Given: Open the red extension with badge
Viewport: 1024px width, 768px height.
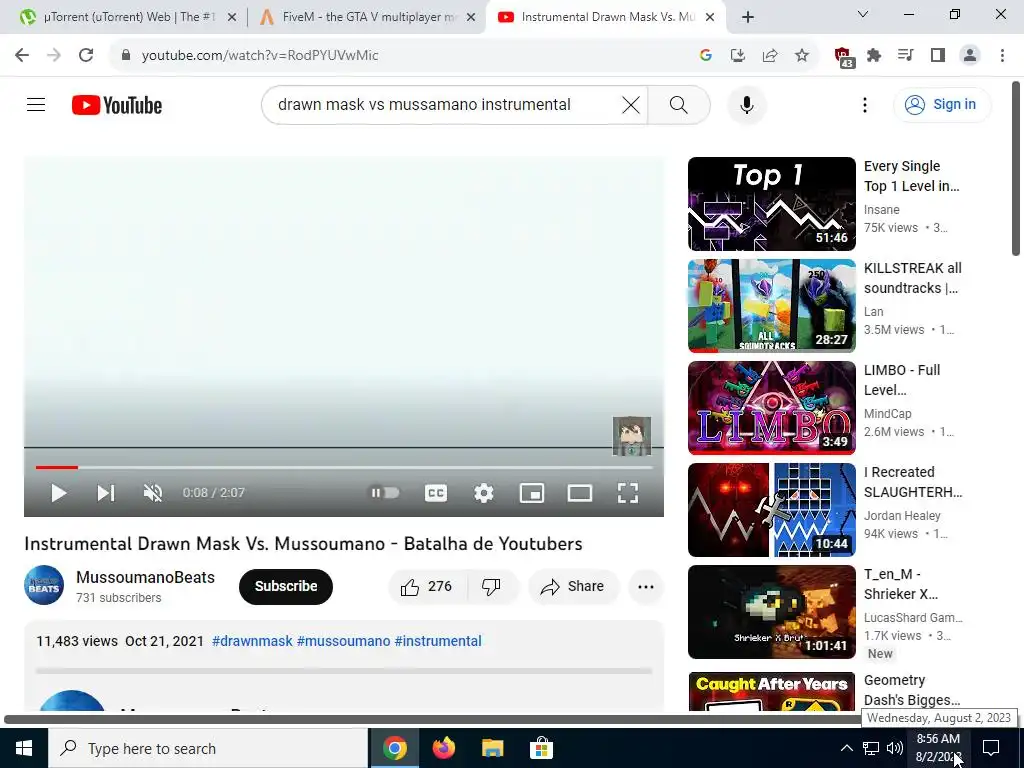Looking at the screenshot, I should [843, 57].
